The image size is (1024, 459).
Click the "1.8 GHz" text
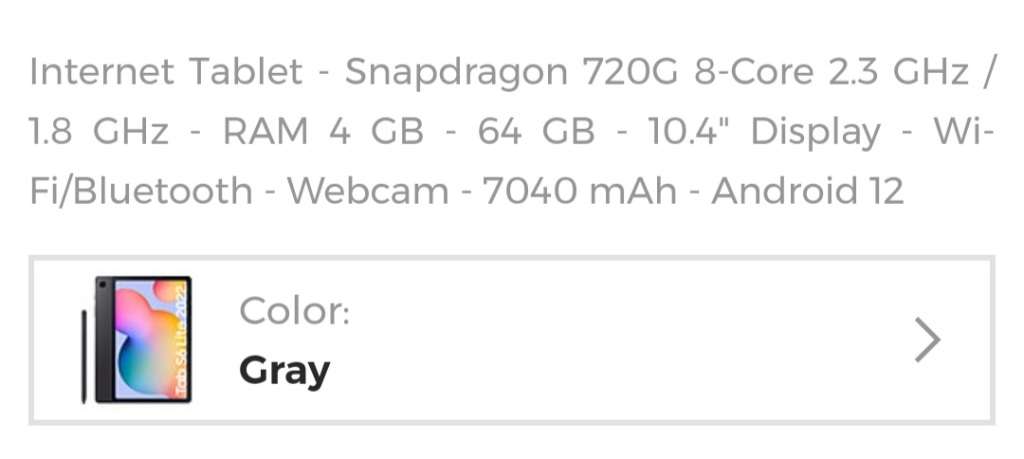99,131
